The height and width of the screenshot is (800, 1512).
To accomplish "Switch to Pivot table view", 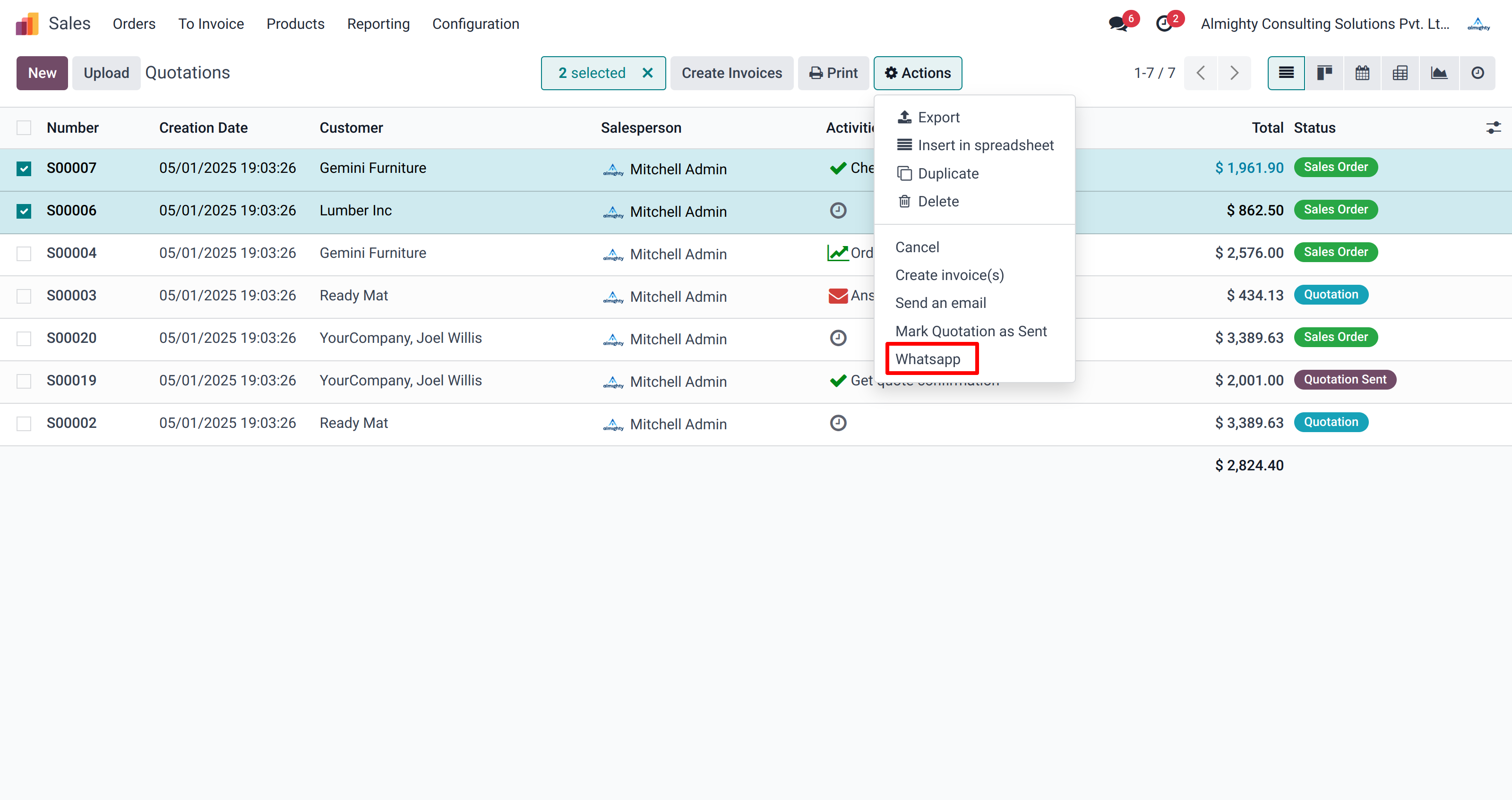I will click(1400, 73).
